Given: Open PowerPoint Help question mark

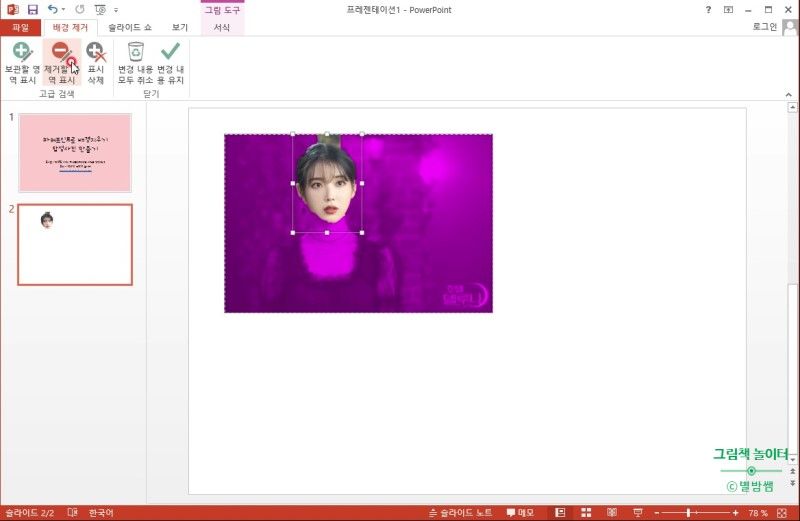Looking at the screenshot, I should [708, 10].
